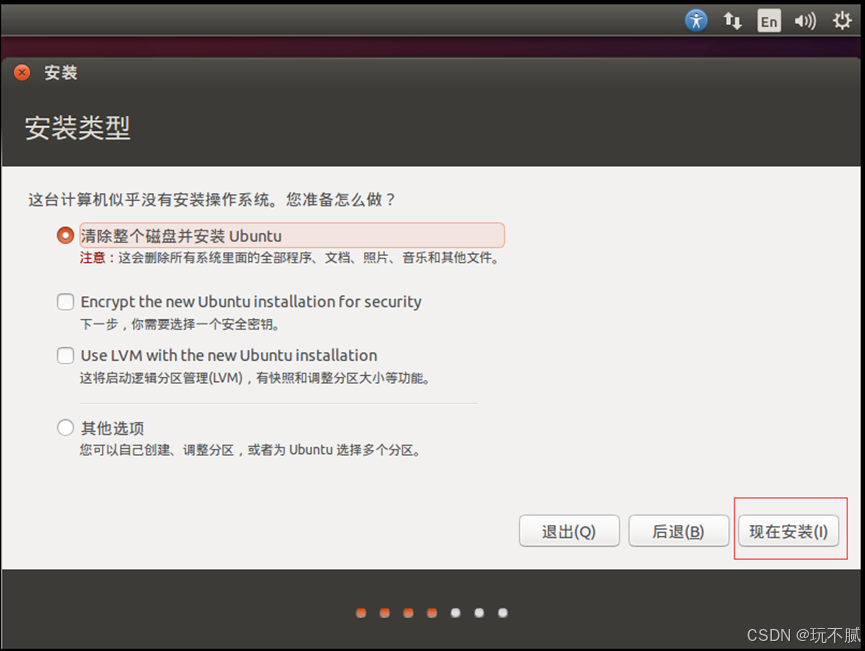Image resolution: width=865 pixels, height=651 pixels.
Task: Enable Use LVM with new installation checkbox
Action: (65, 355)
